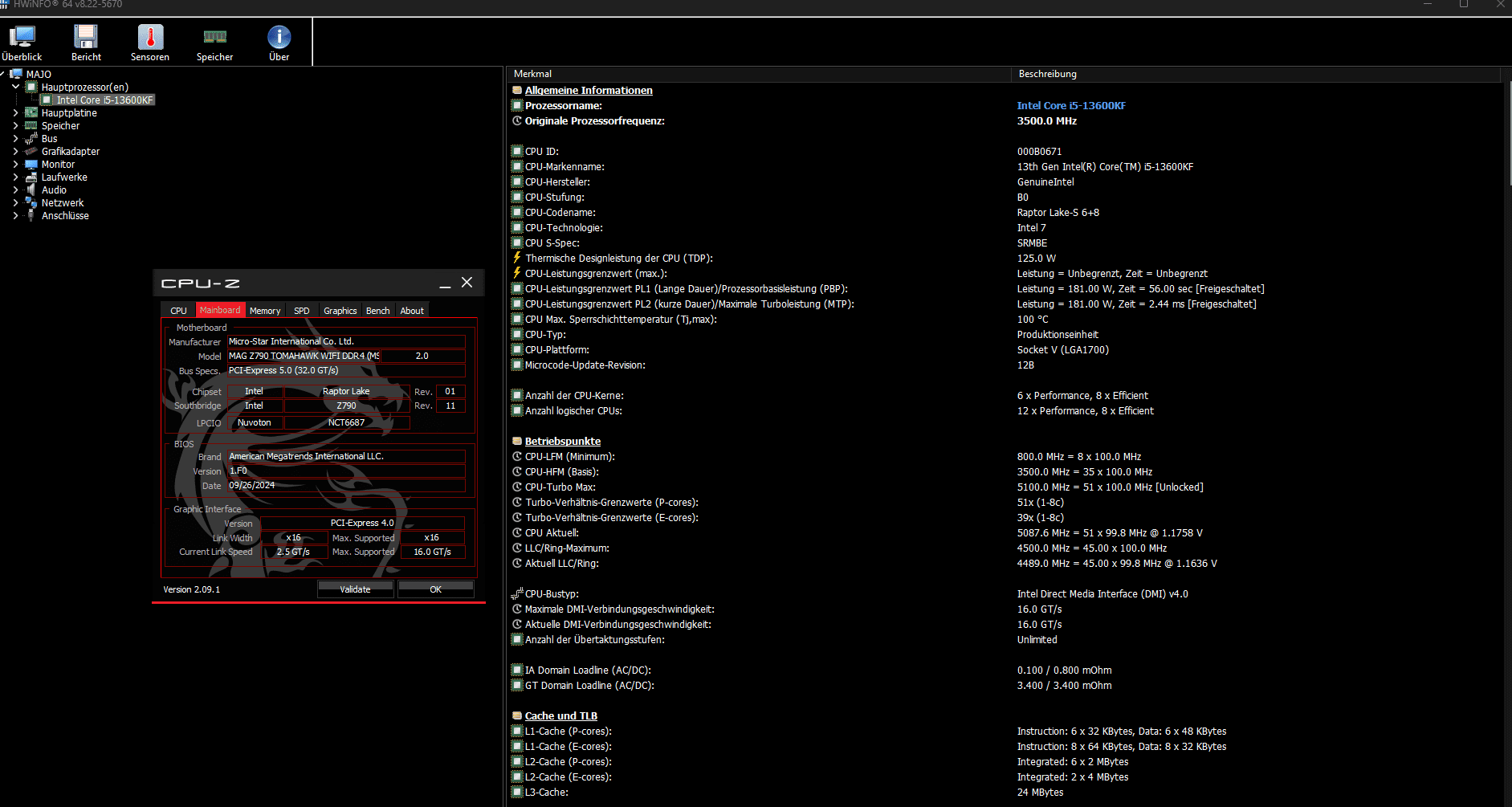Click chip icon beside CPU ID row
Viewport: 1512px width, 807px height.
coord(517,151)
